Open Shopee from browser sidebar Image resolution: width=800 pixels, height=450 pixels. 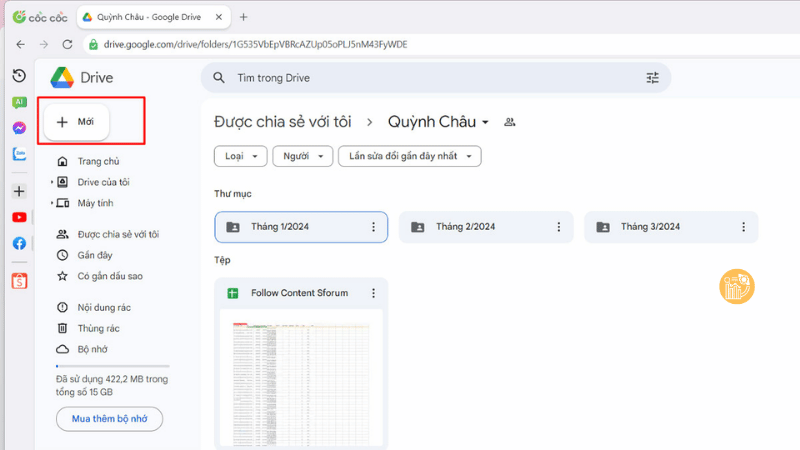pos(19,281)
